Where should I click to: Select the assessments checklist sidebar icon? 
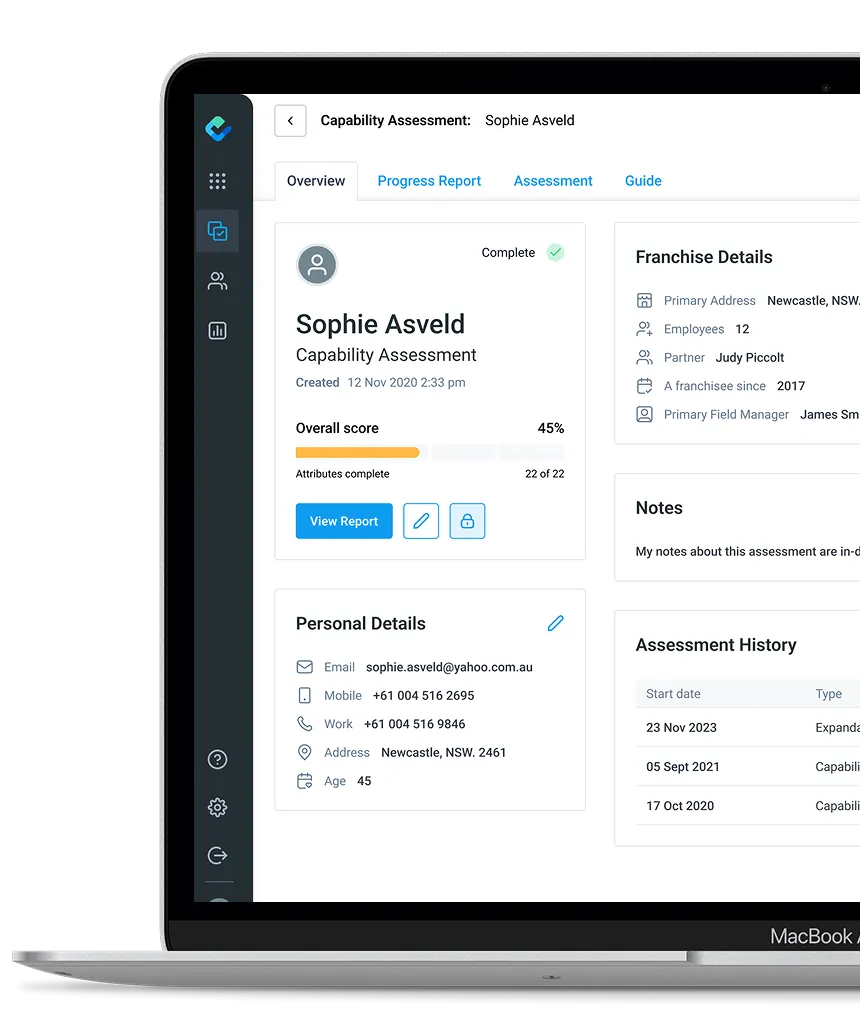click(217, 231)
